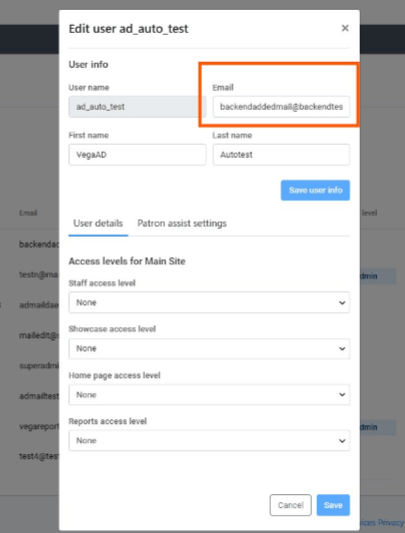Screen dimensions: 405x533
Task: Click the disabled User name field
Action: [x=137, y=107]
